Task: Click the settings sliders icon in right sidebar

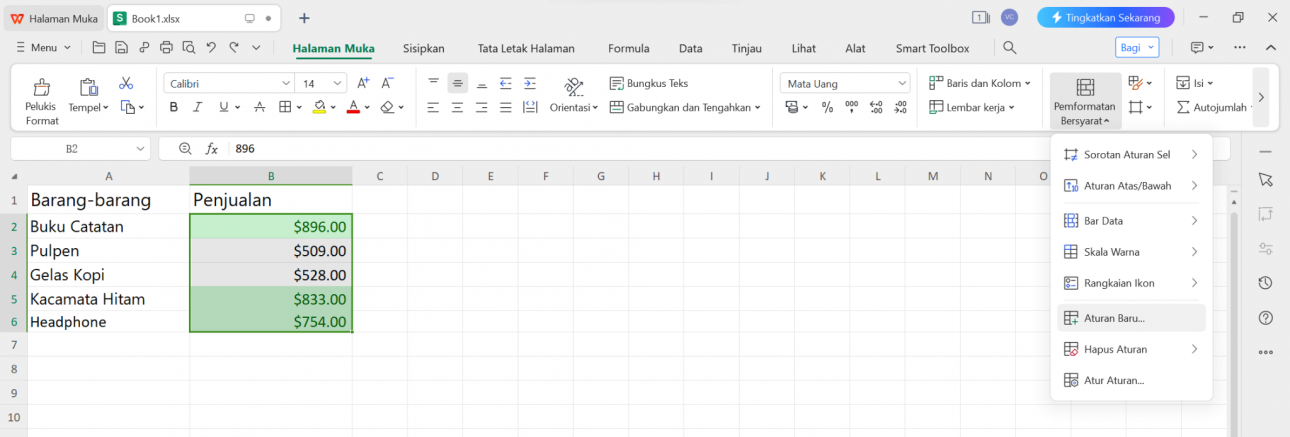Action: click(1265, 248)
